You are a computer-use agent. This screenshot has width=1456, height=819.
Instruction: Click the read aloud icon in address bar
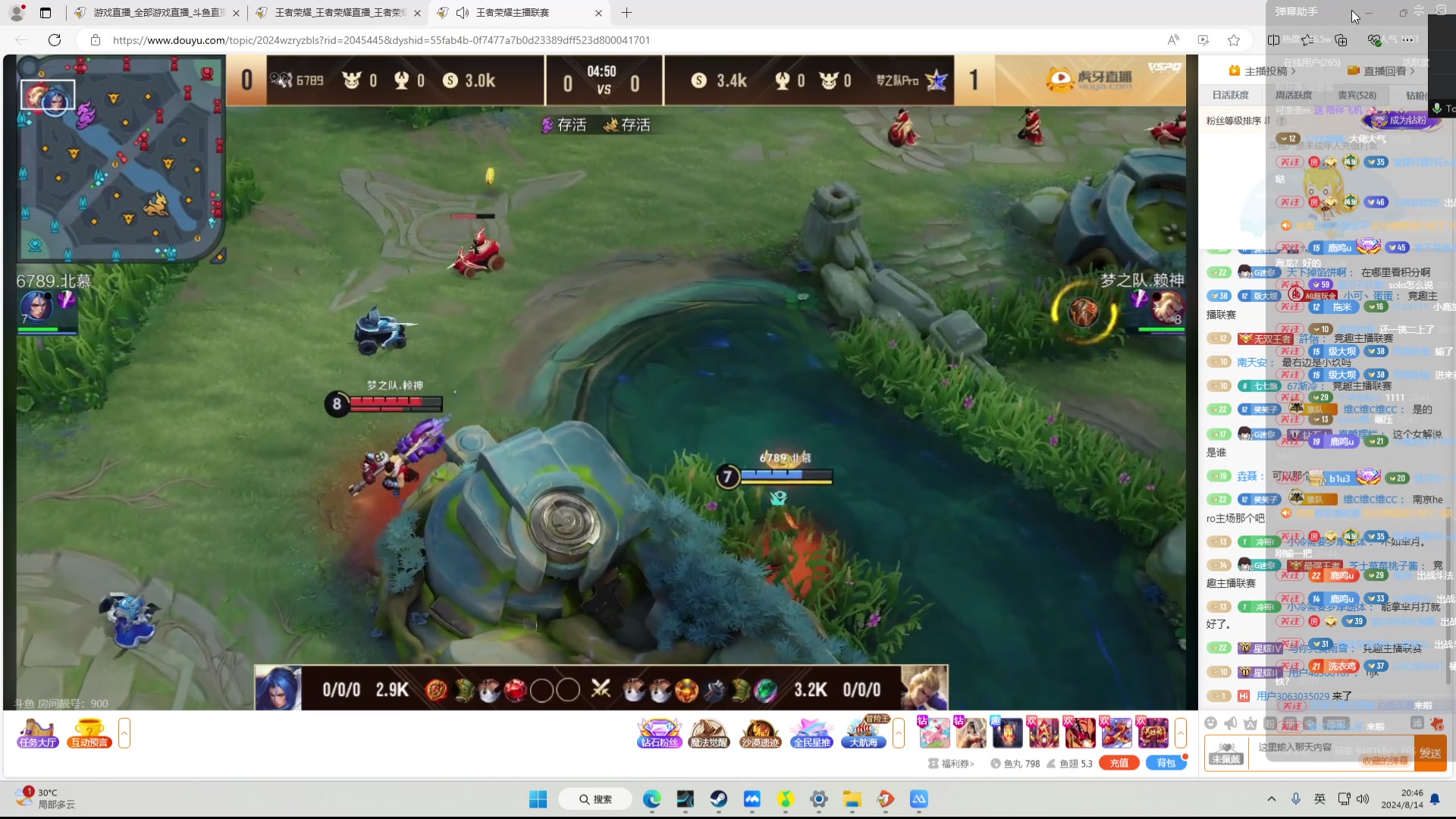1173,40
